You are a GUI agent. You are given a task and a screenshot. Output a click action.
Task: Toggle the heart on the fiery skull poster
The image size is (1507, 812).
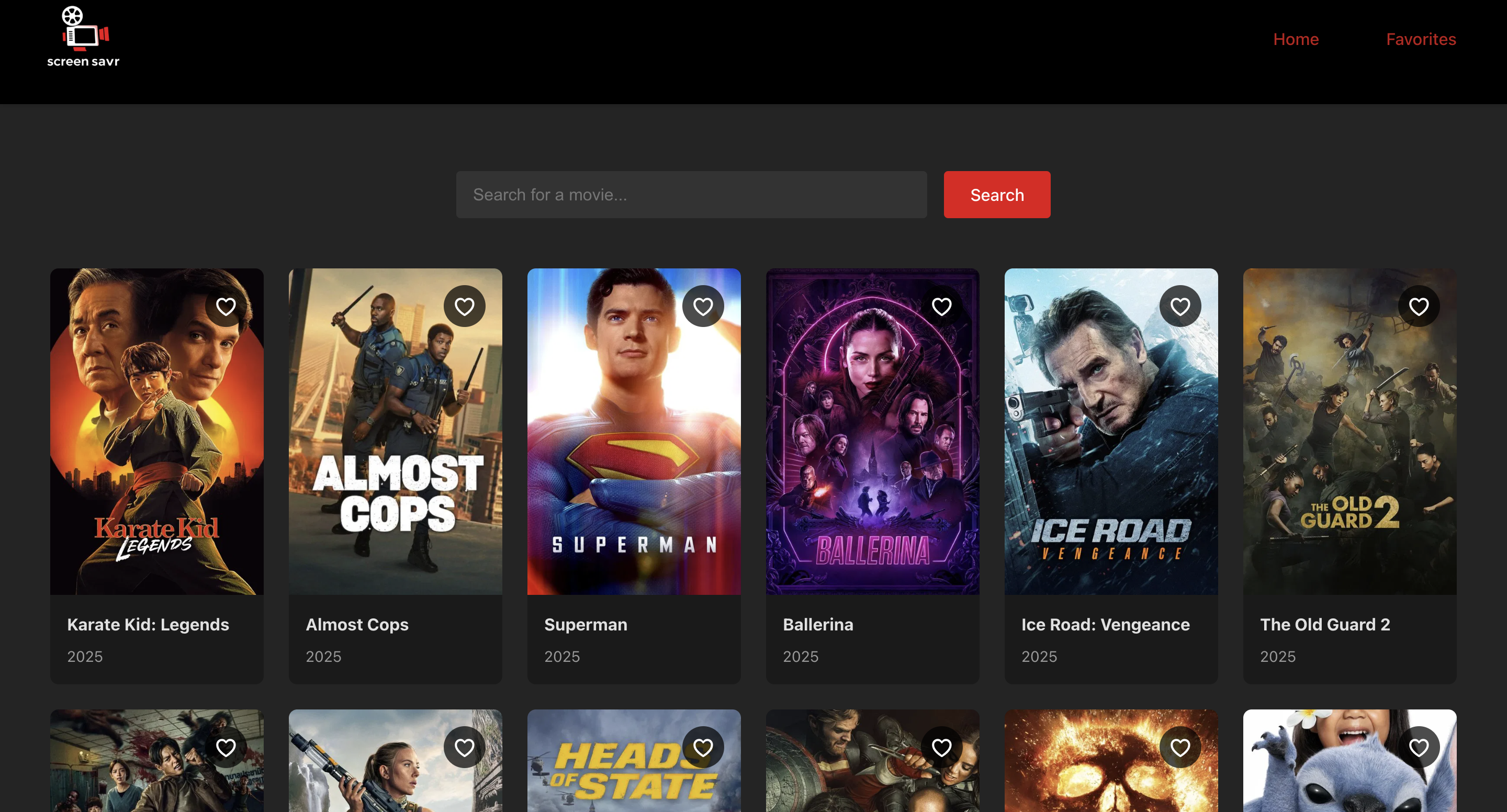click(1180, 747)
